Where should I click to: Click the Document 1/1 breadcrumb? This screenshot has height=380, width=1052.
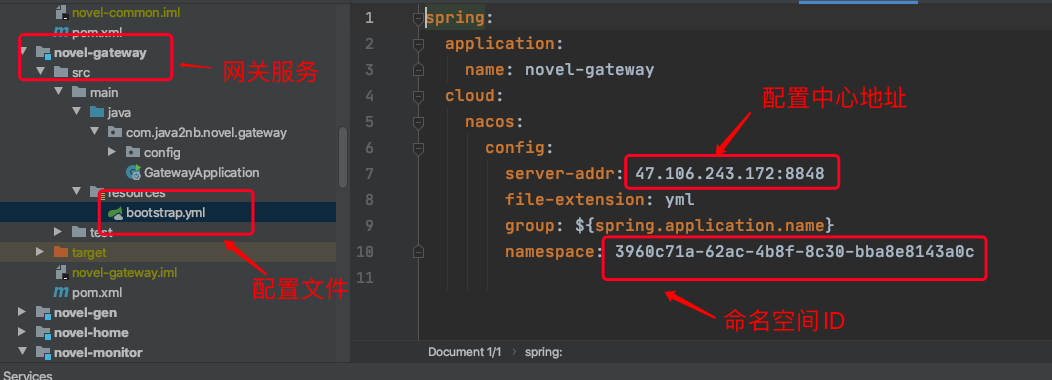[464, 352]
